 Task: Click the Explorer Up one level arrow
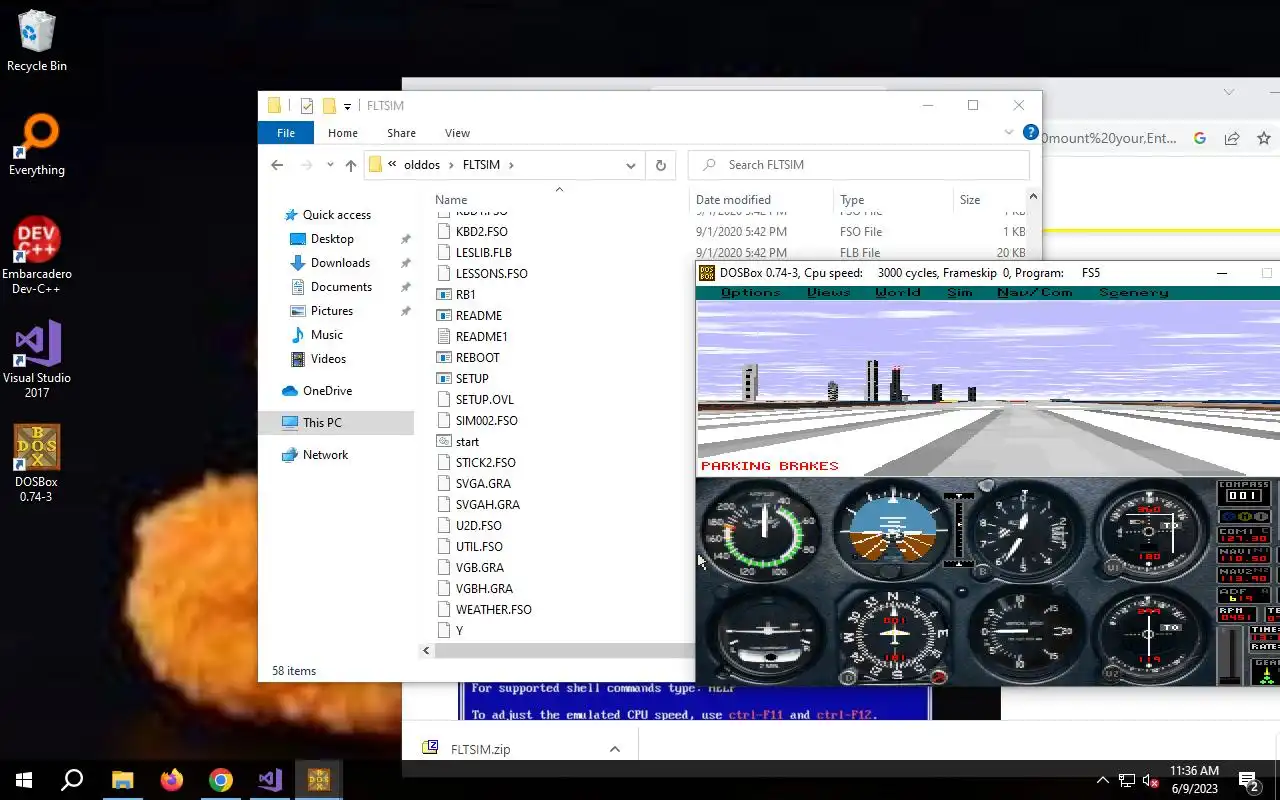351,165
